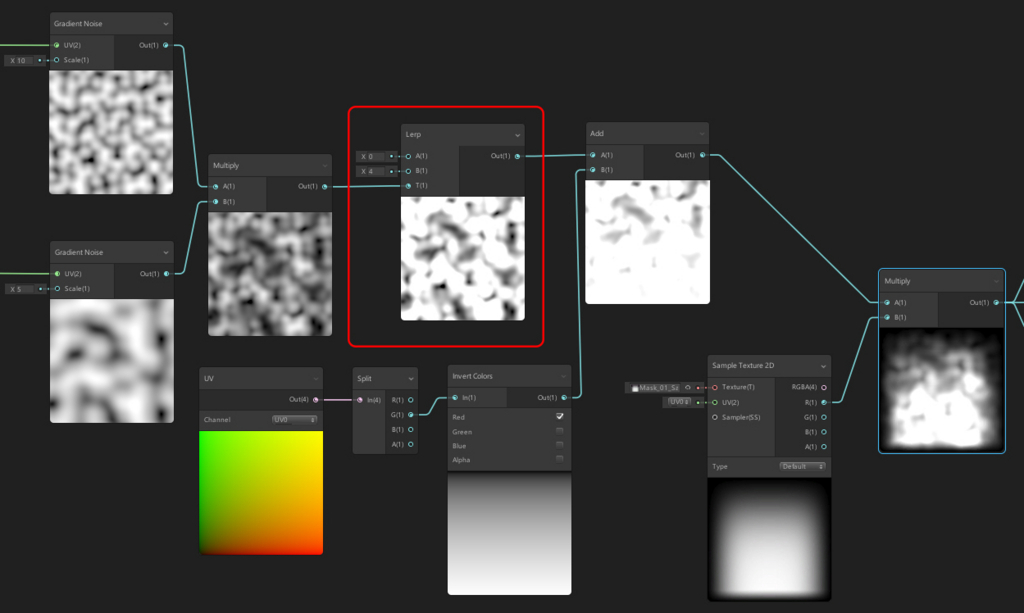The width and height of the screenshot is (1024, 613).
Task: Click Out(1) port of the blue-outlined Multiply node
Action: (996, 302)
